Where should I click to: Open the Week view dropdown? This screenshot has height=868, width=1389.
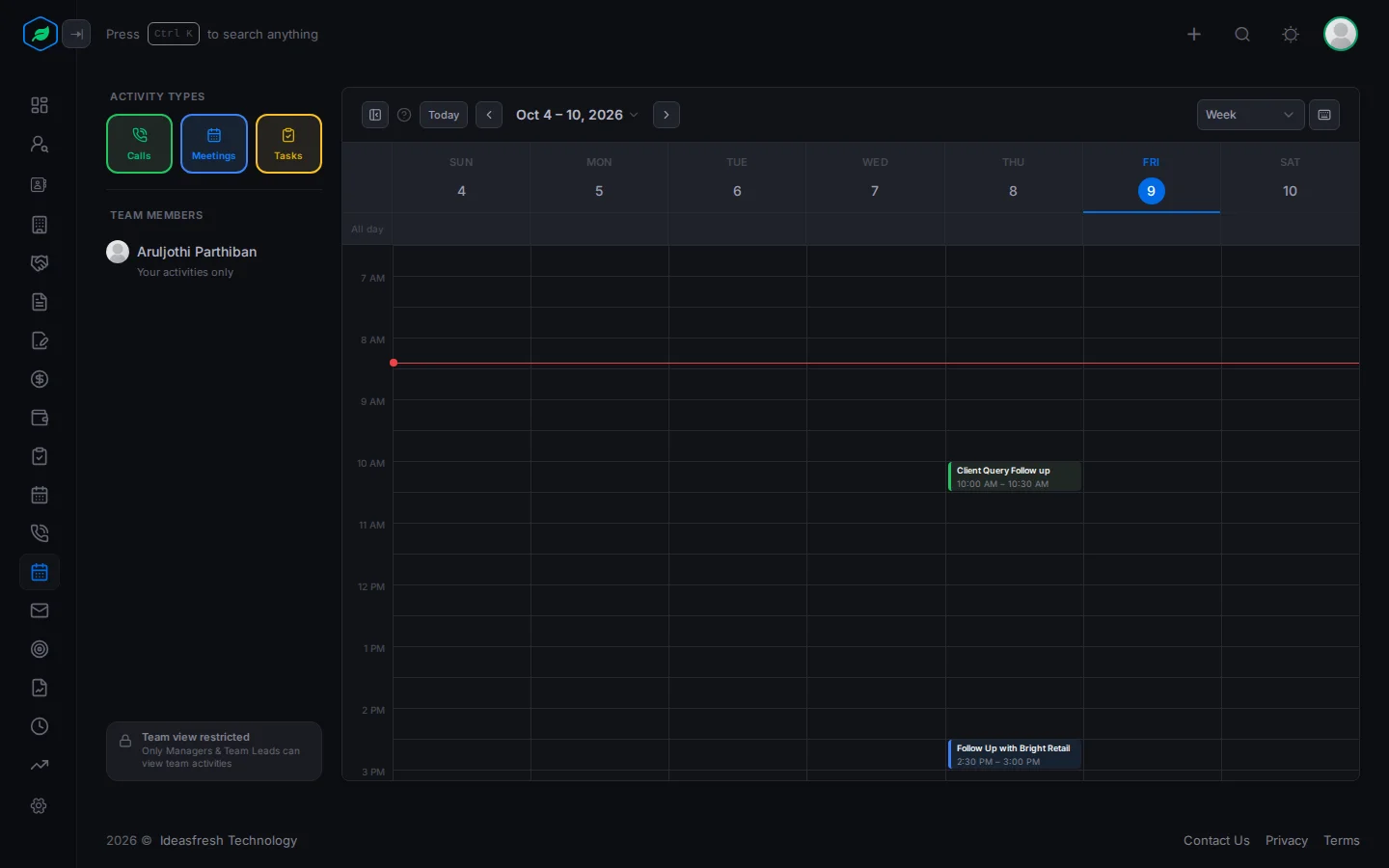(1250, 115)
